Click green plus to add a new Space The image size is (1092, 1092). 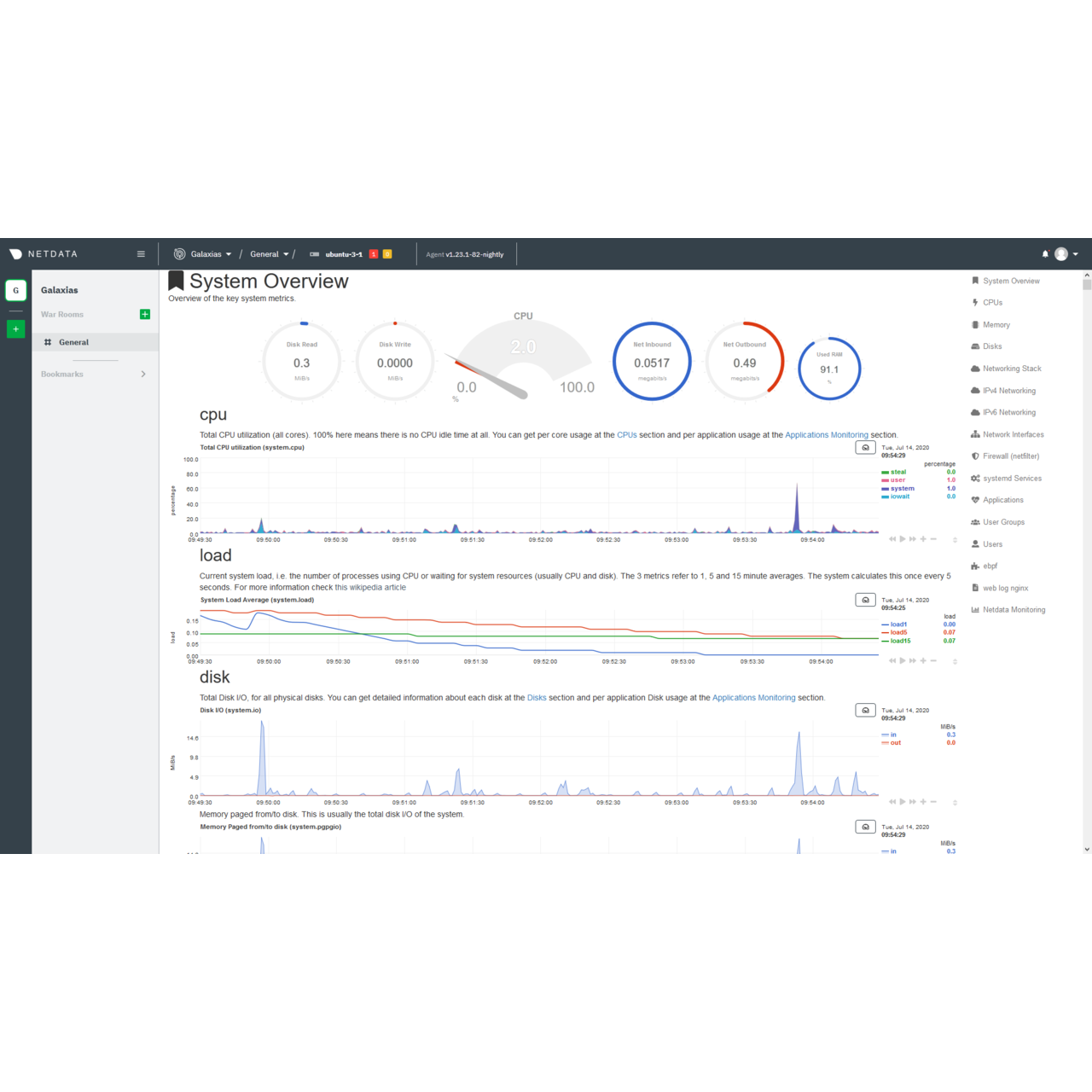tap(15, 328)
